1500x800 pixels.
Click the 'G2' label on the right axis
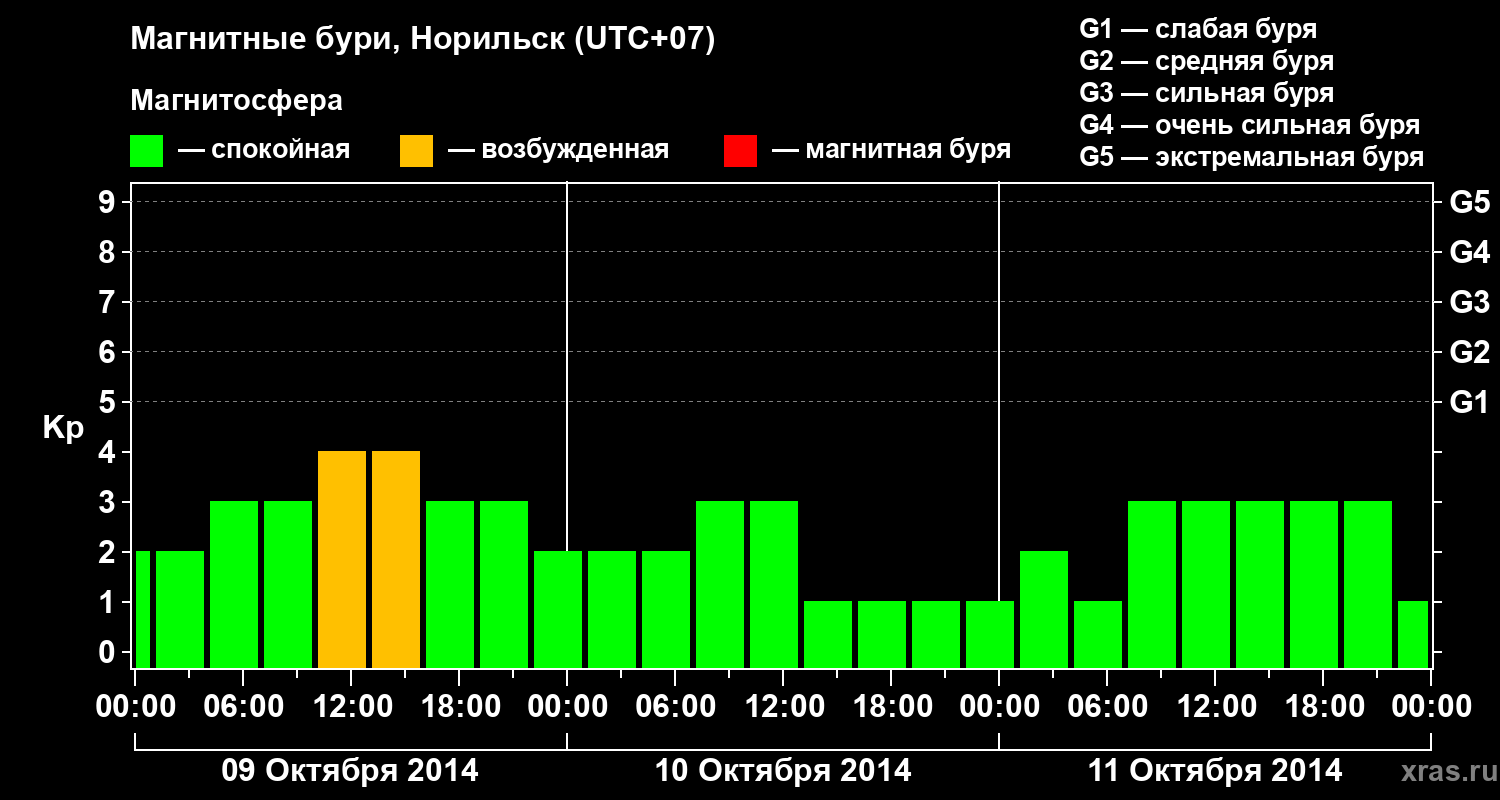pyautogui.click(x=1470, y=353)
